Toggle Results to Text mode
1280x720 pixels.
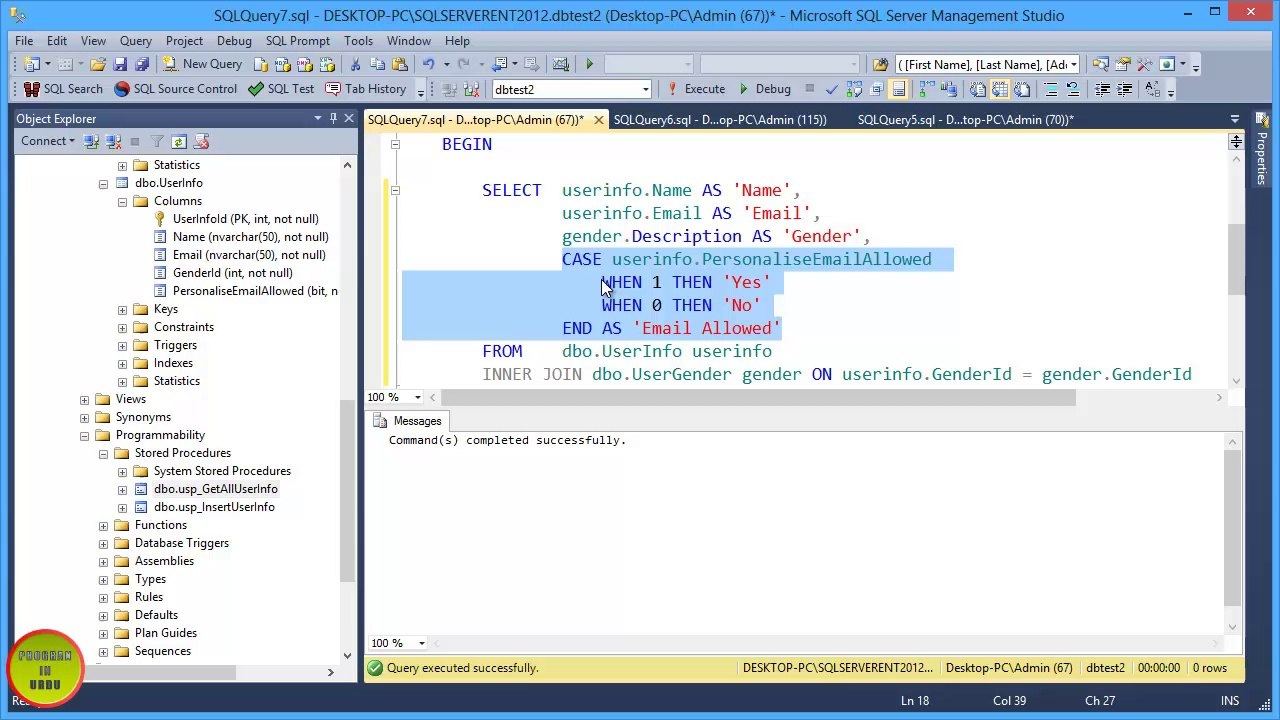click(977, 89)
